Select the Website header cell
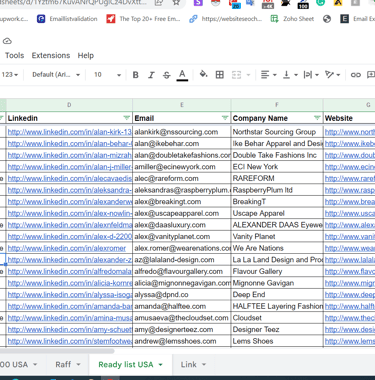The width and height of the screenshot is (375, 380). click(349, 118)
